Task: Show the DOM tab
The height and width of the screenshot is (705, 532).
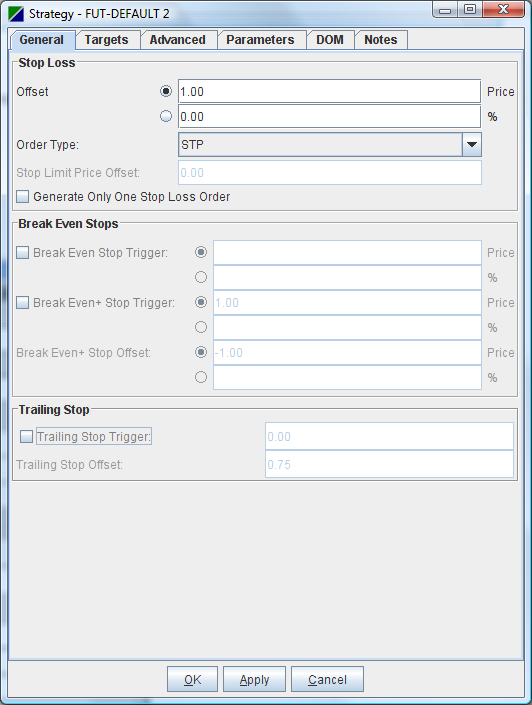Action: click(330, 40)
